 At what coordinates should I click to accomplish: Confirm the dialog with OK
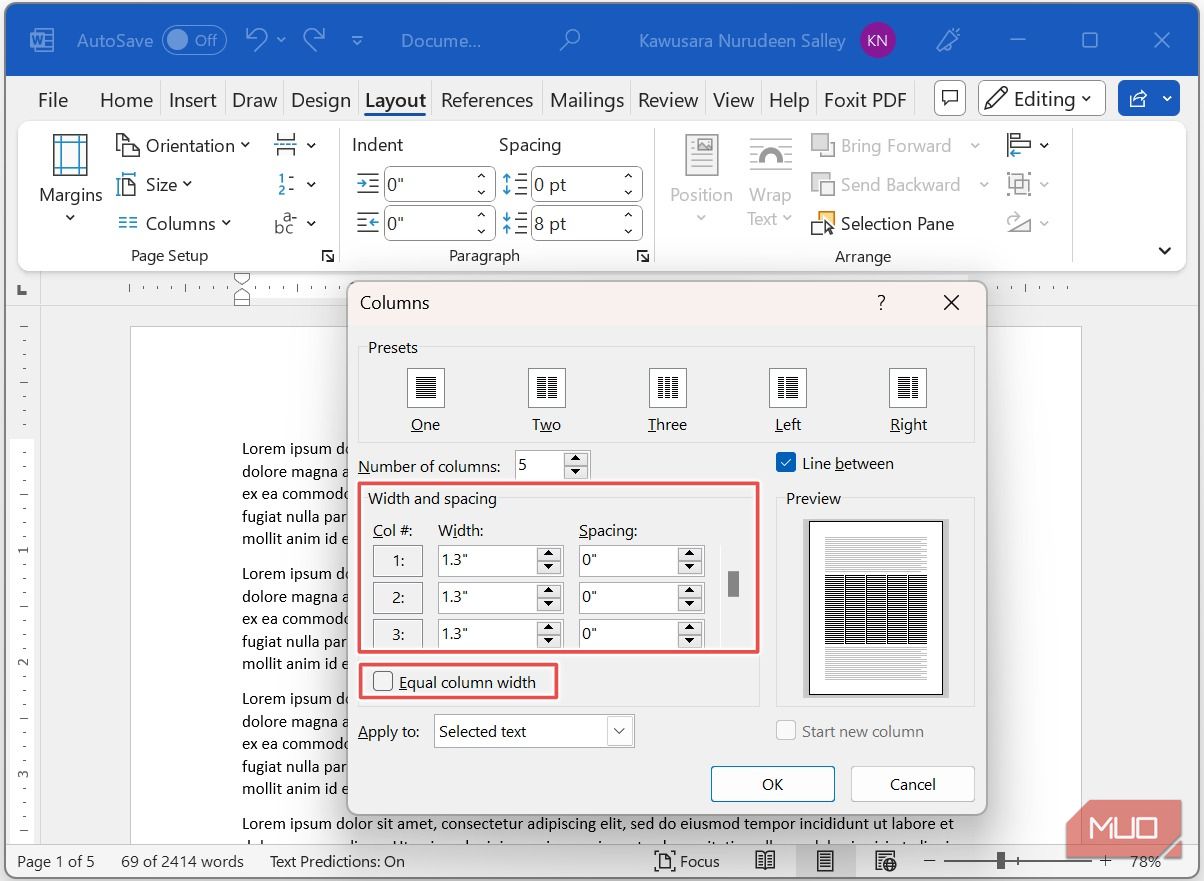click(x=772, y=784)
